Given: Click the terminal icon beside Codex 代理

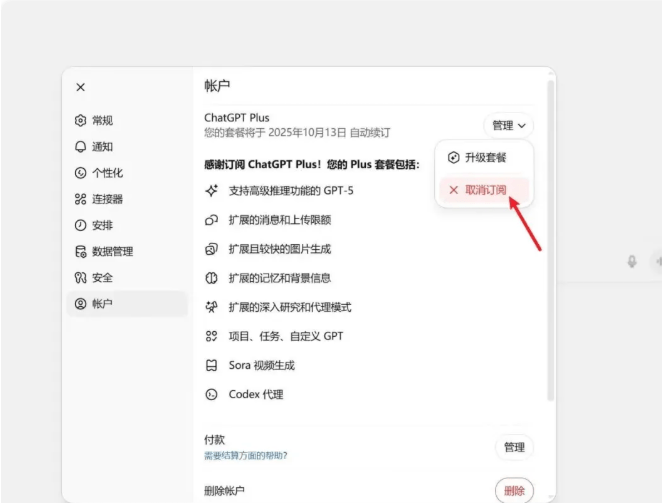Looking at the screenshot, I should (x=211, y=394).
